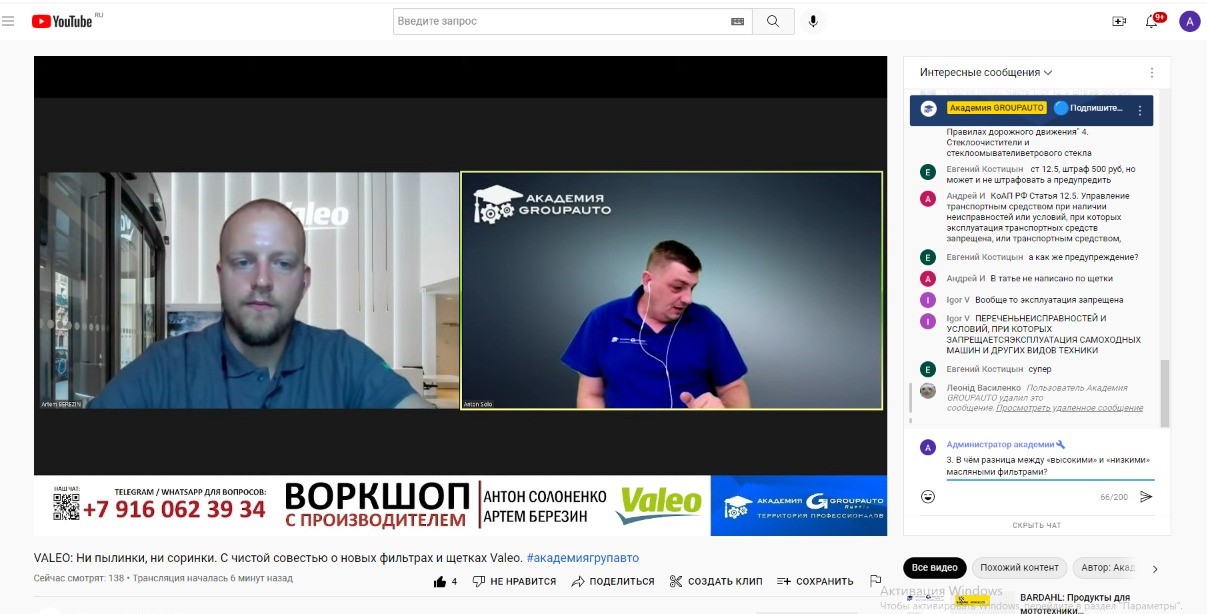Open the chat options three-dot menu
The width and height of the screenshot is (1207, 614).
(1152, 73)
